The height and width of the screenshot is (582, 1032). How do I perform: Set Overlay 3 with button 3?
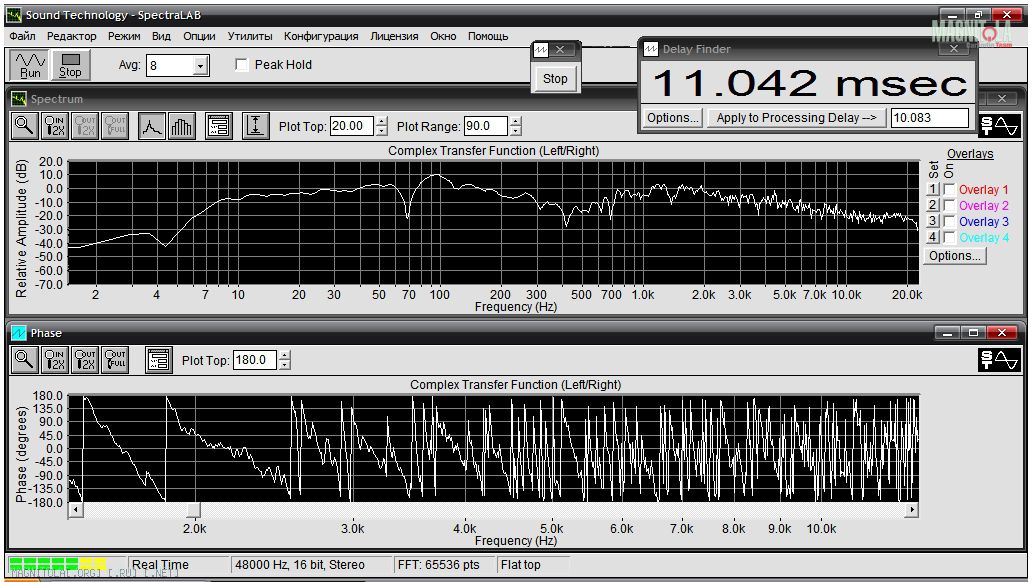(x=932, y=221)
